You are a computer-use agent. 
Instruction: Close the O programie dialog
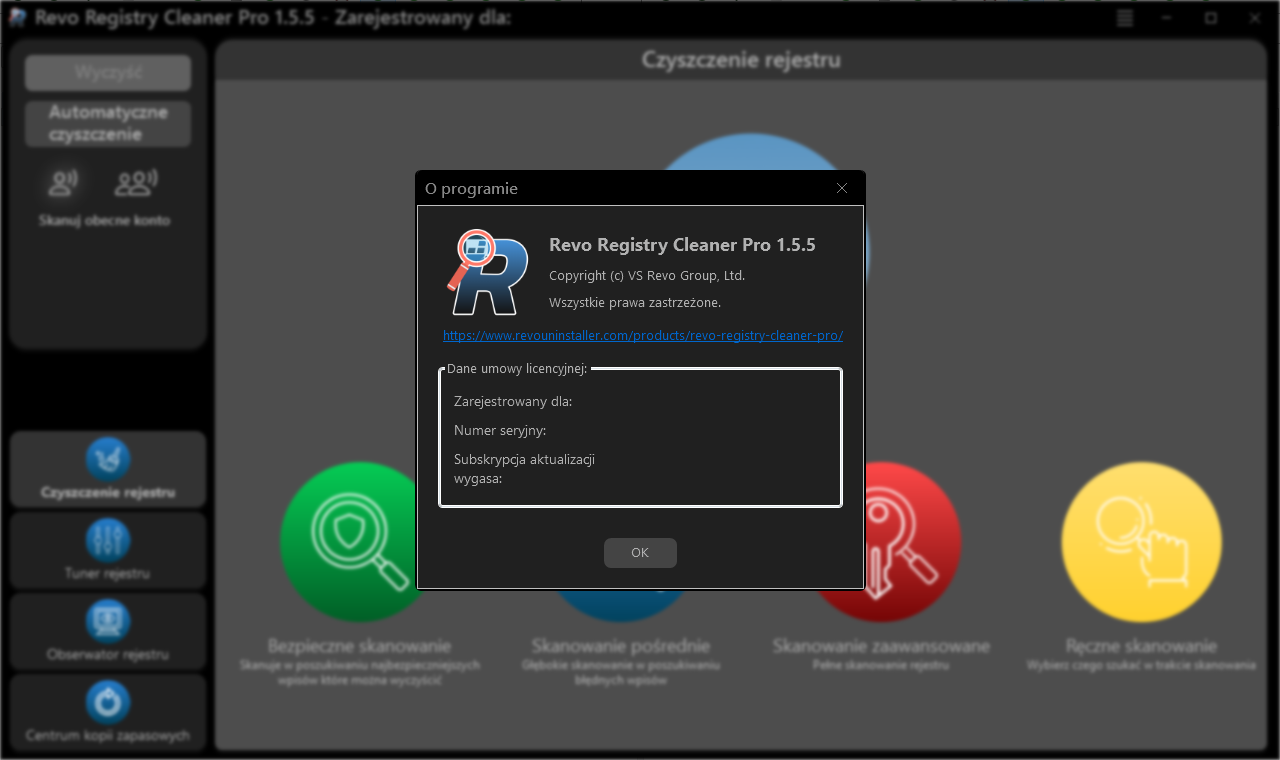pyautogui.click(x=842, y=188)
